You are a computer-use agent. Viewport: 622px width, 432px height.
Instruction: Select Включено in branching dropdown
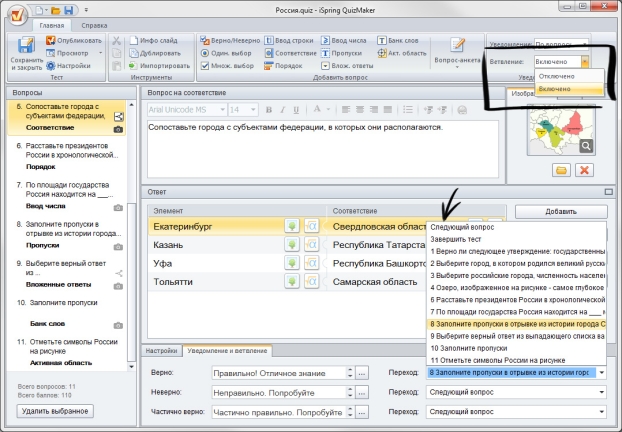tap(569, 89)
